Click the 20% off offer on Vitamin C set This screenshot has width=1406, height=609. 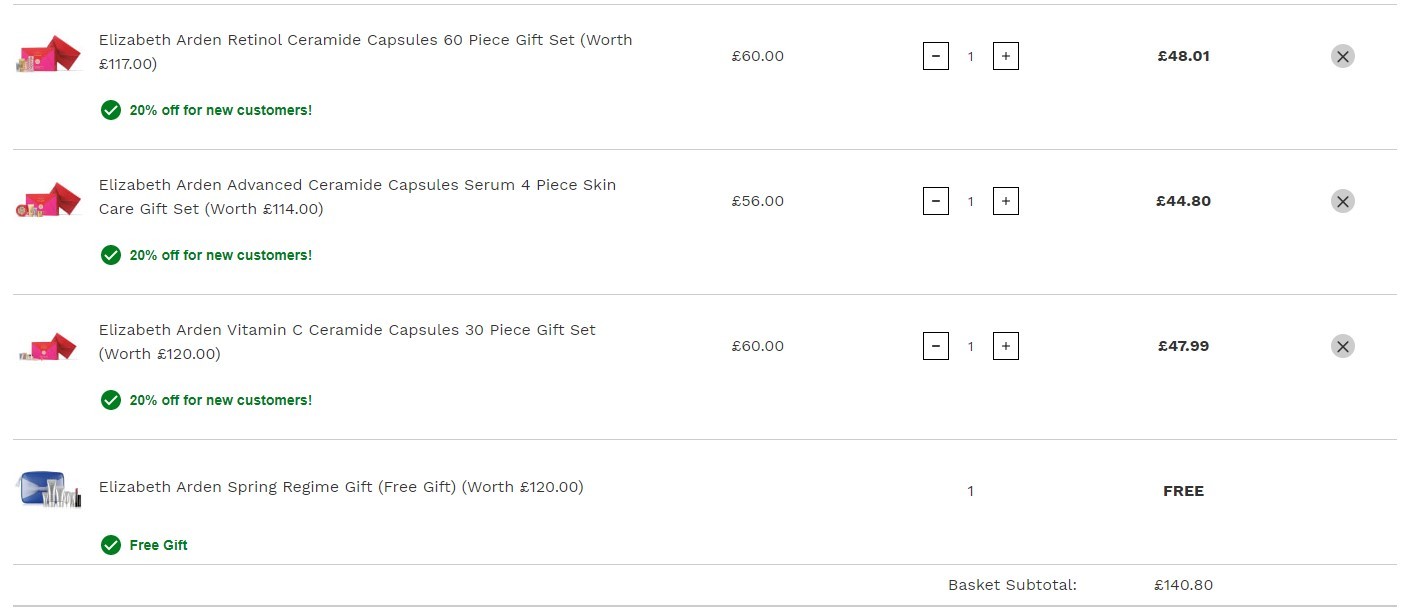pos(207,400)
